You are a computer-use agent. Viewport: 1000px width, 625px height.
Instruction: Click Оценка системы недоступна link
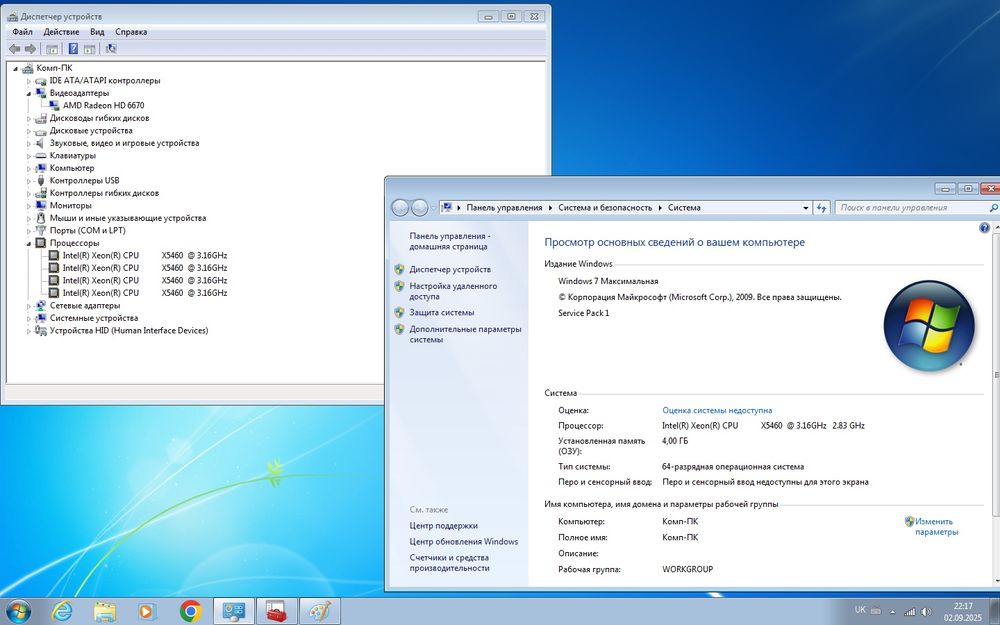717,410
